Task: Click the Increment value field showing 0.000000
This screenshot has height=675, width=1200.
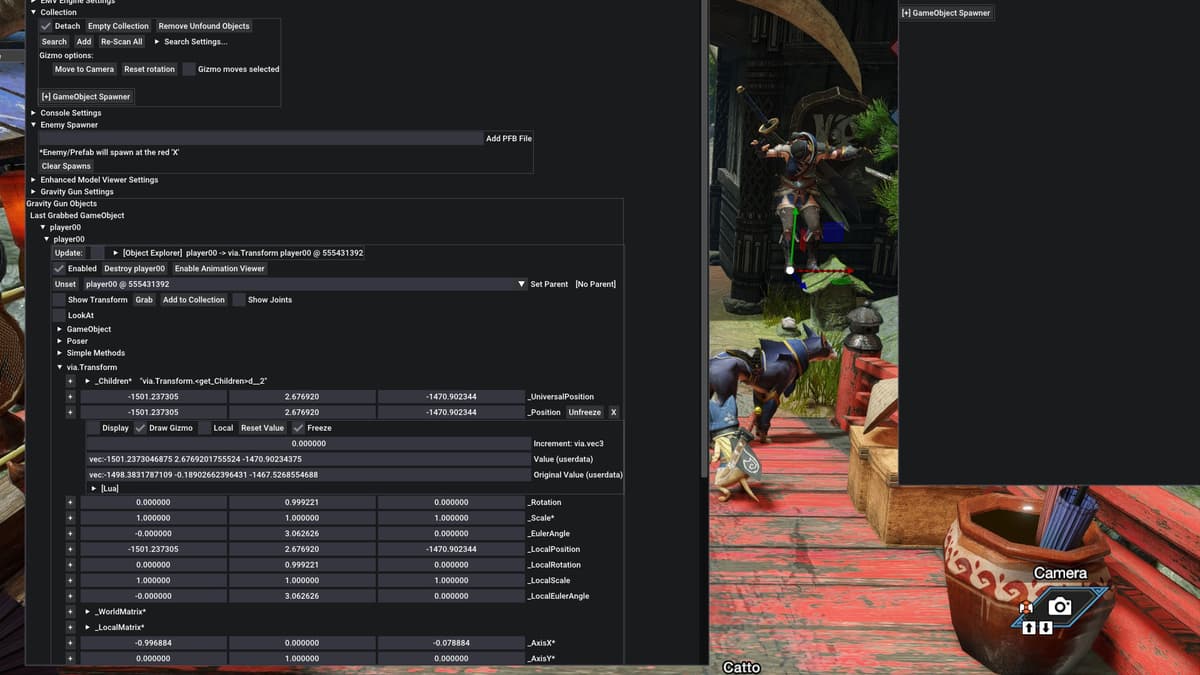Action: [308, 443]
